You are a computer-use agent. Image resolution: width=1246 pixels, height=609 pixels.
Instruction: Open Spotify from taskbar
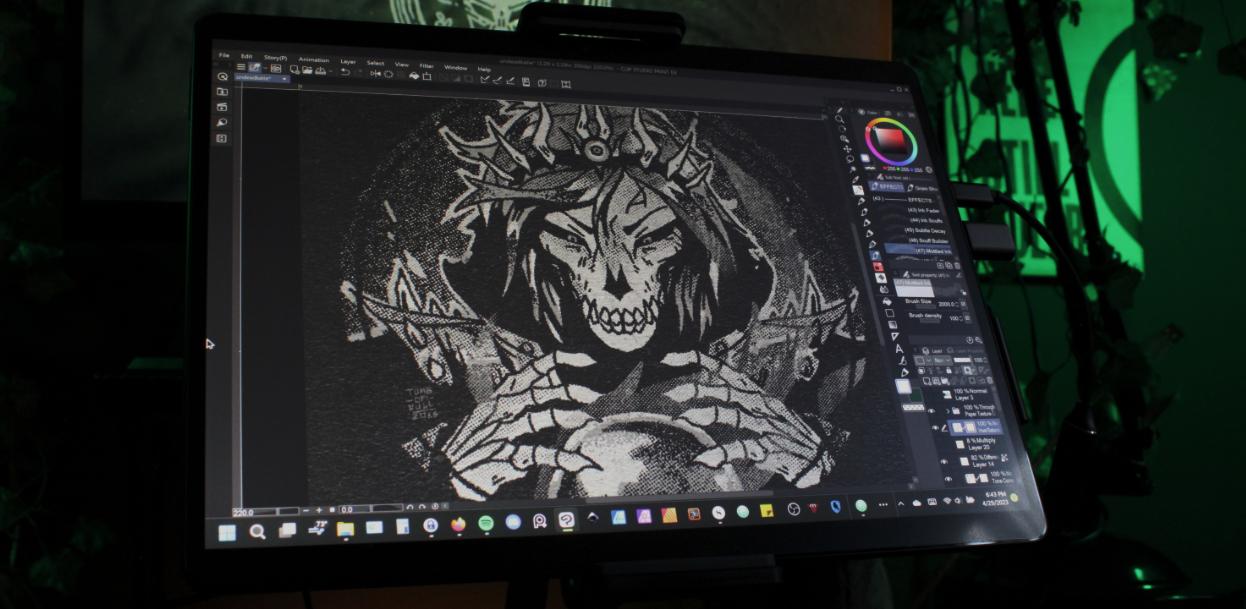[x=486, y=523]
